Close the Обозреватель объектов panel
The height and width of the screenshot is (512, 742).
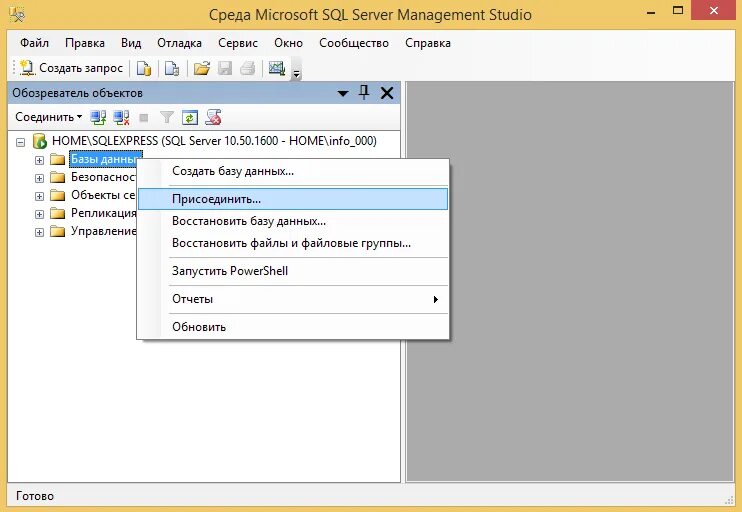(387, 93)
